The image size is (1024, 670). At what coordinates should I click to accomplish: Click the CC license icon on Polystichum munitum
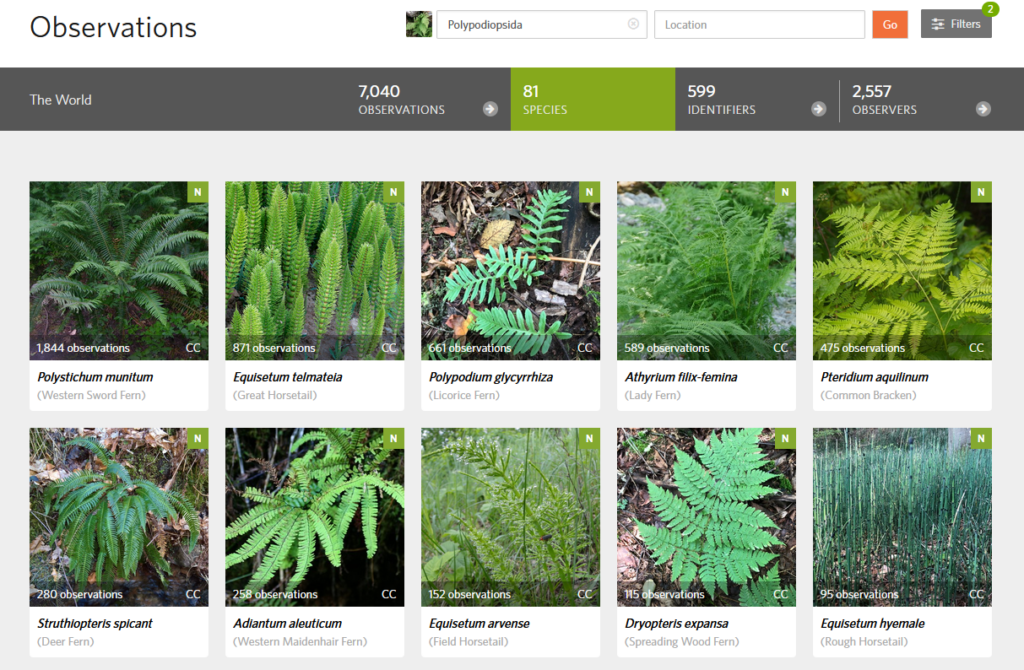point(193,348)
